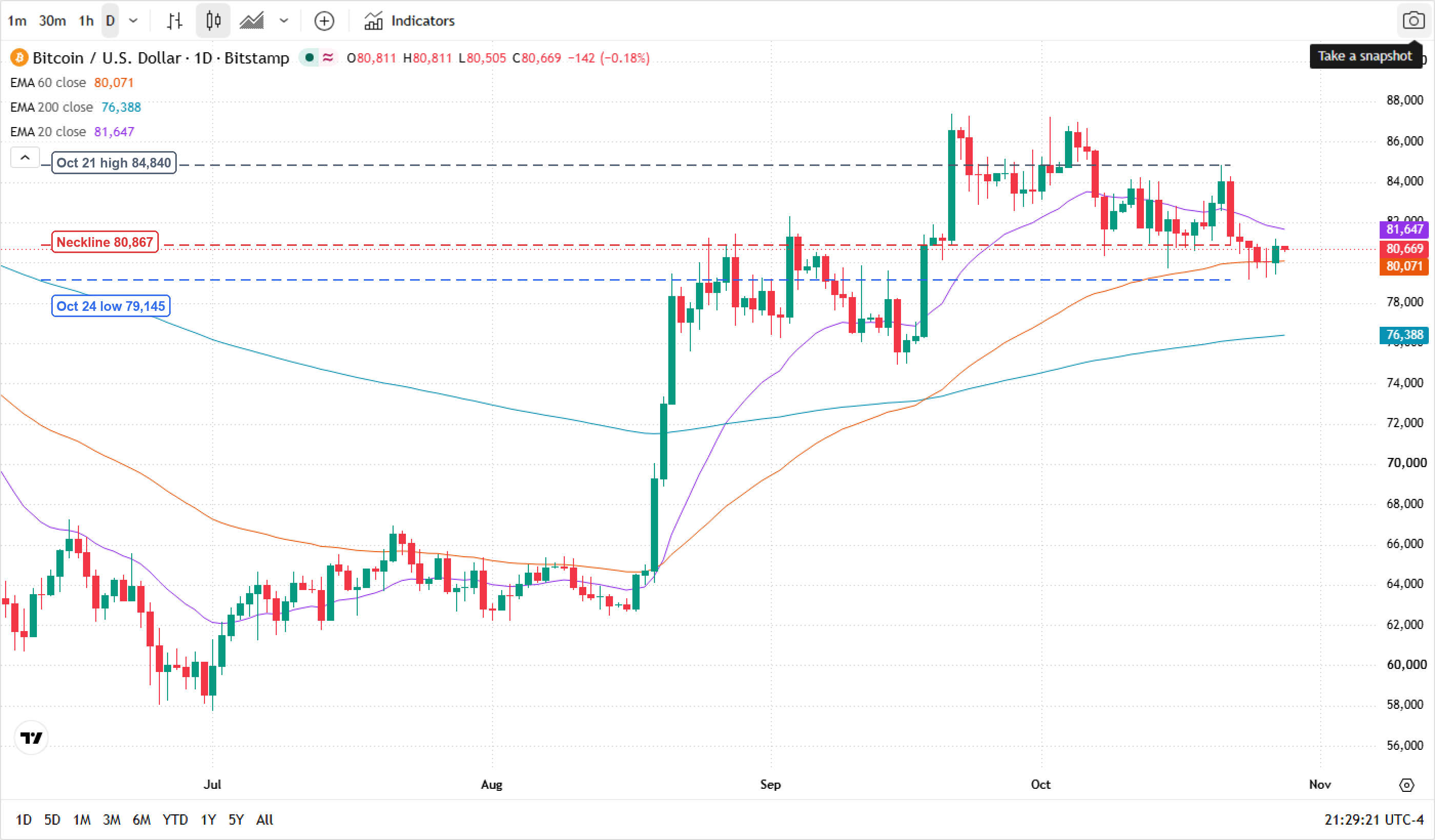Set date range to YTD
The image size is (1435, 840).
[x=175, y=820]
